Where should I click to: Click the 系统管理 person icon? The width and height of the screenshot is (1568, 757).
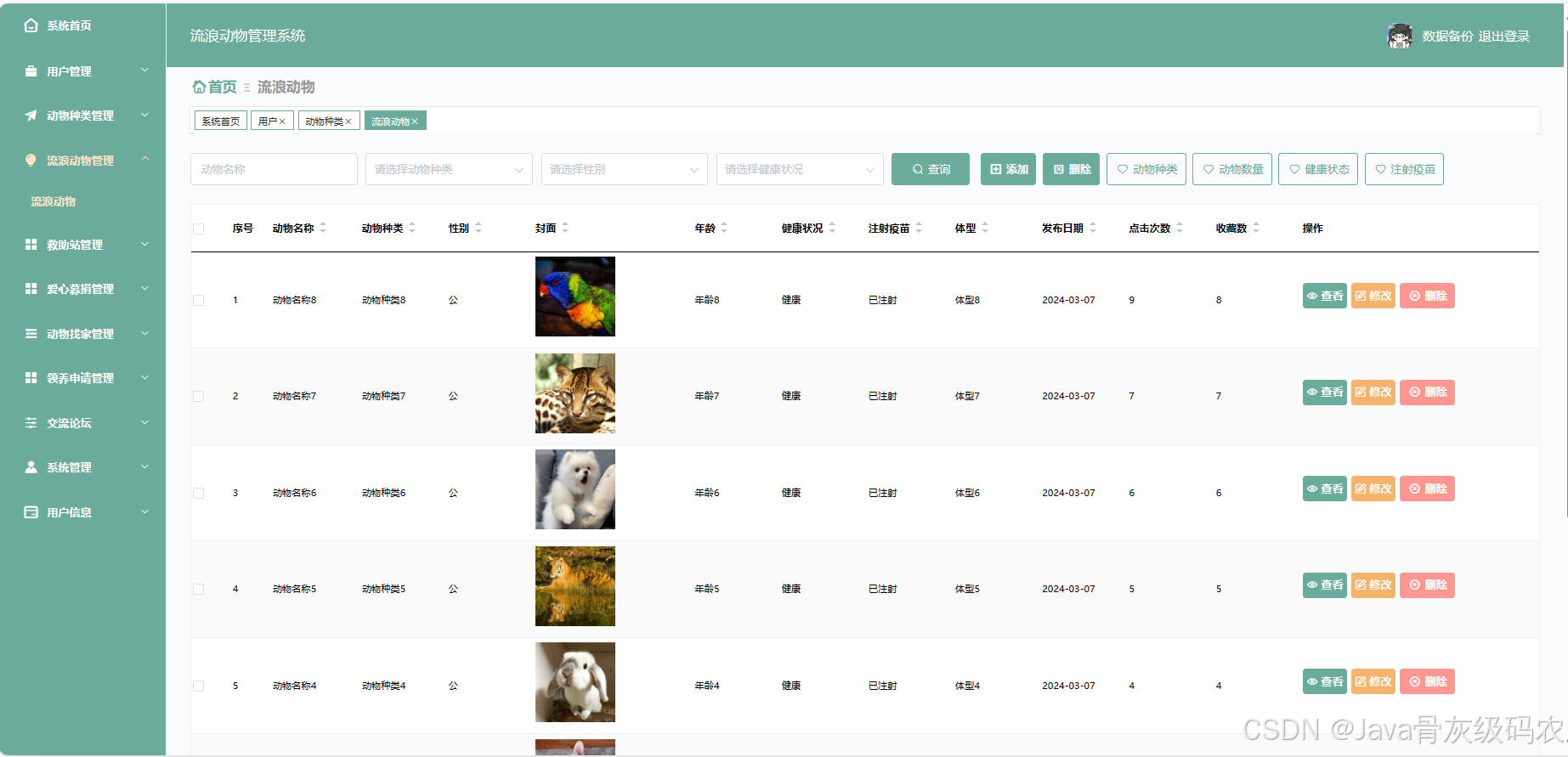[31, 467]
